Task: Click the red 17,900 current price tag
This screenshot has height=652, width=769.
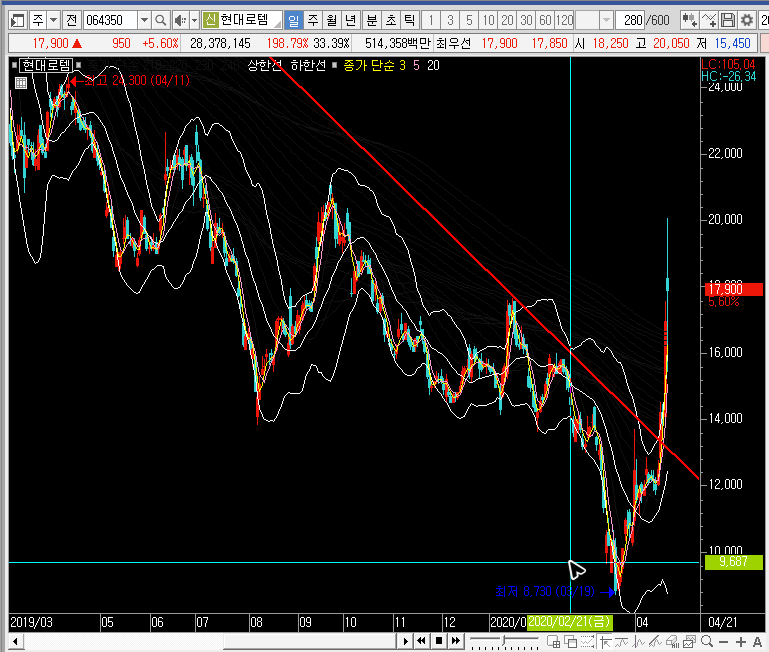Action: click(x=734, y=289)
